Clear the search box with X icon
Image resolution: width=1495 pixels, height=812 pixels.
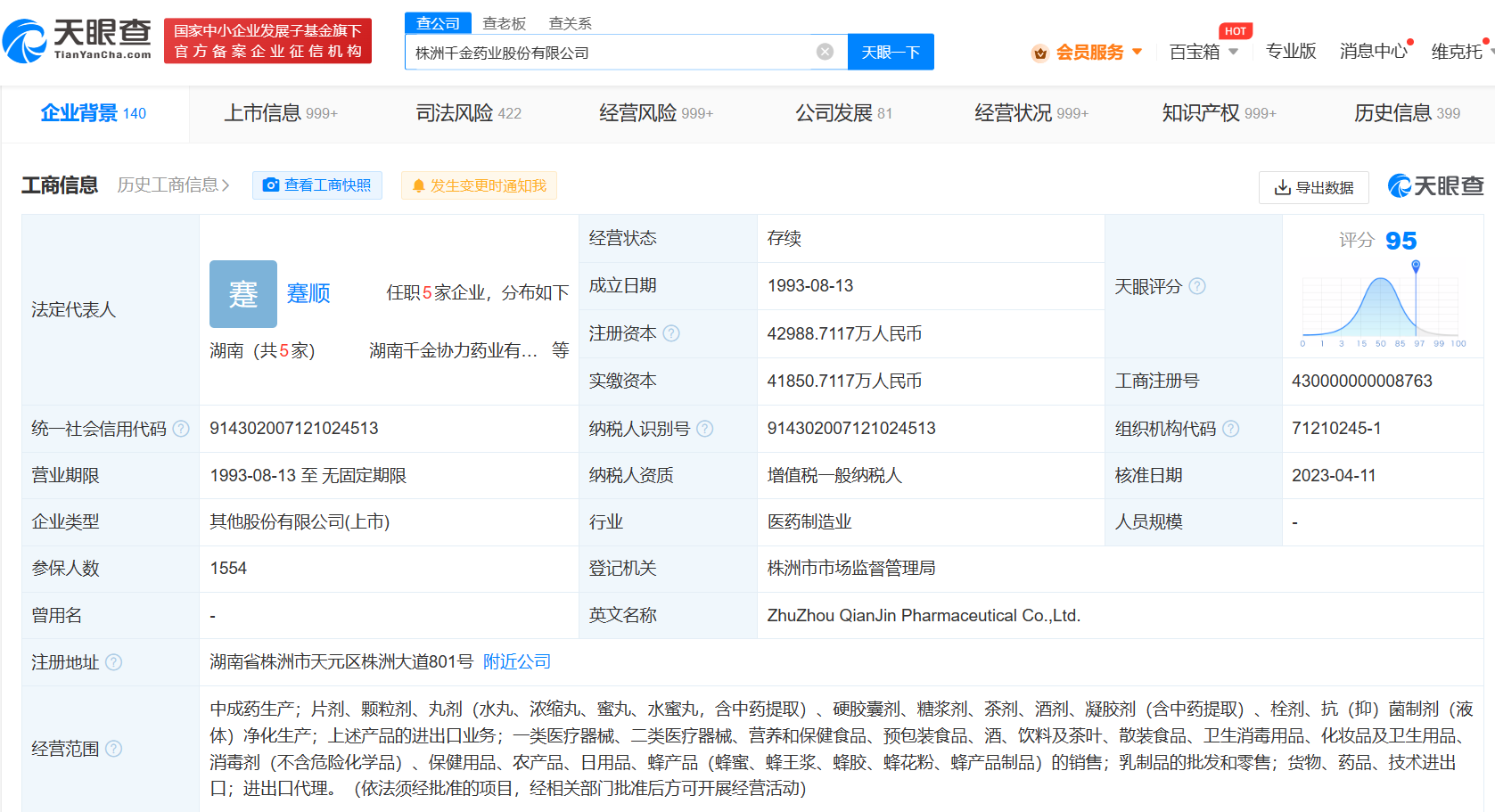click(826, 52)
